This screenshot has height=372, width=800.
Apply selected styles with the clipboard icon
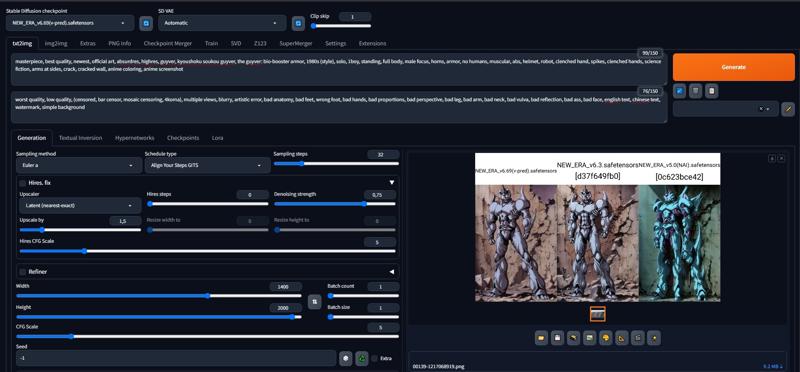click(711, 91)
